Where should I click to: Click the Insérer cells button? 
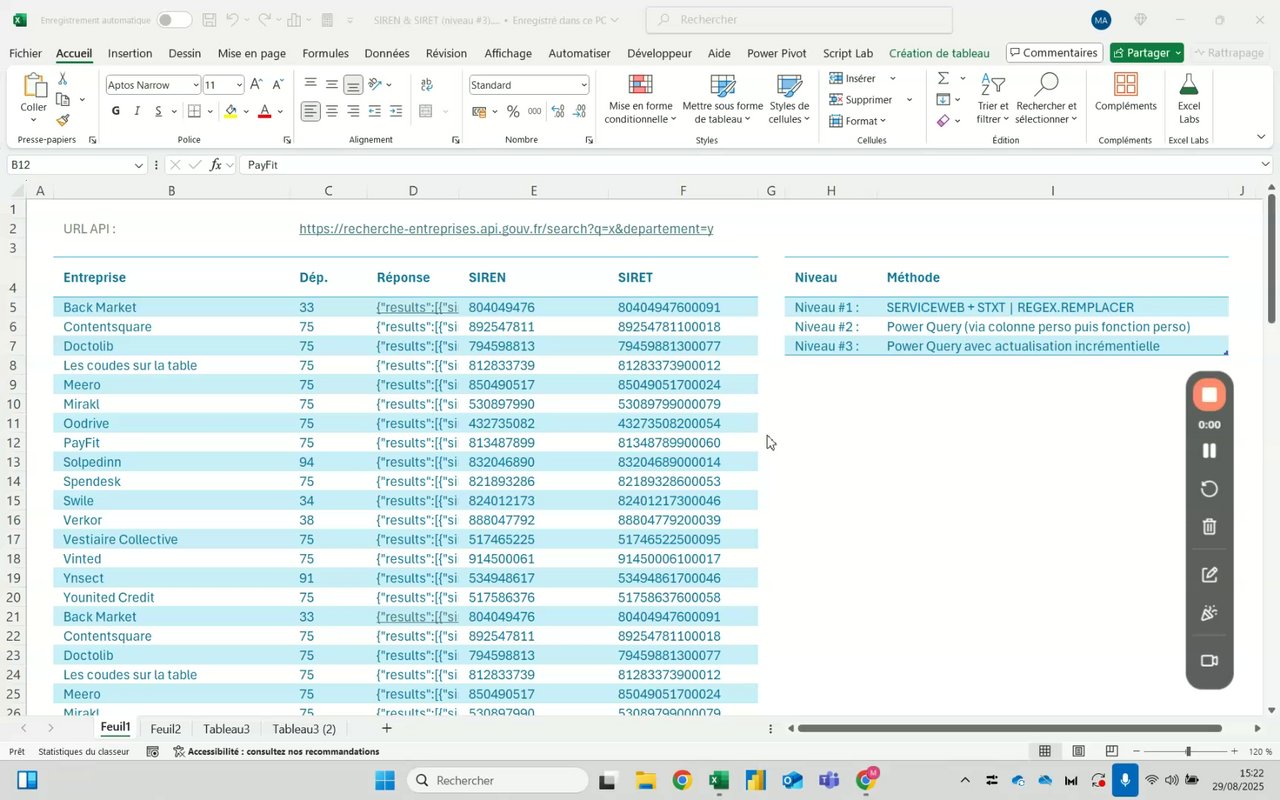point(853,78)
